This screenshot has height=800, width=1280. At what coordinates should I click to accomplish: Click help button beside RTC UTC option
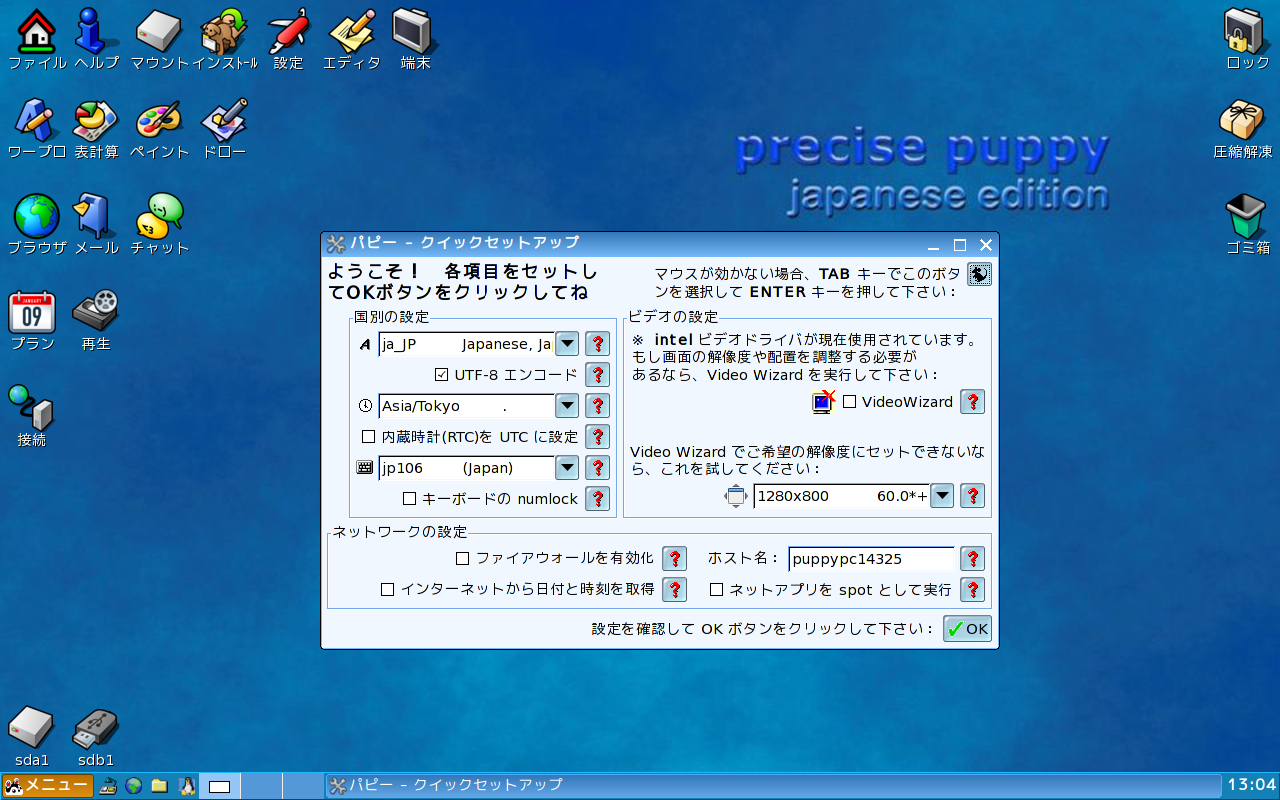point(597,437)
